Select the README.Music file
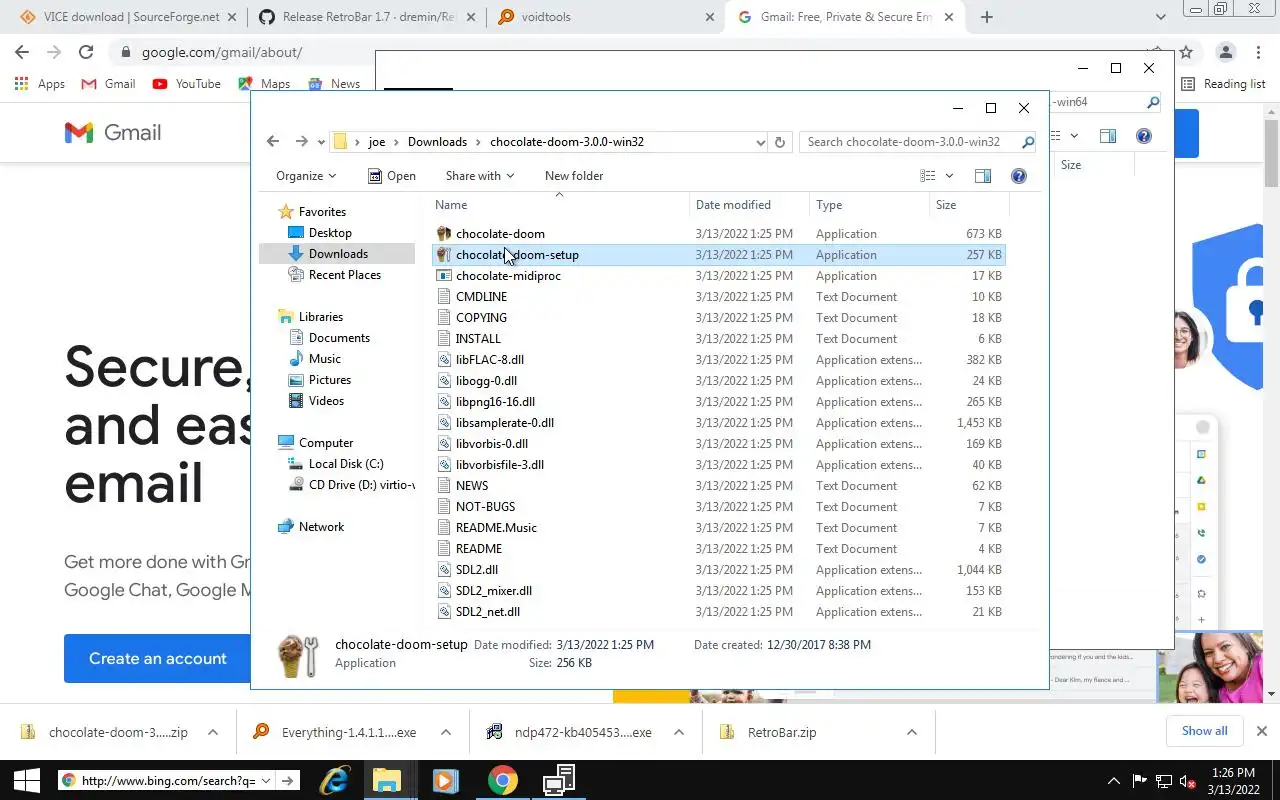 point(496,527)
